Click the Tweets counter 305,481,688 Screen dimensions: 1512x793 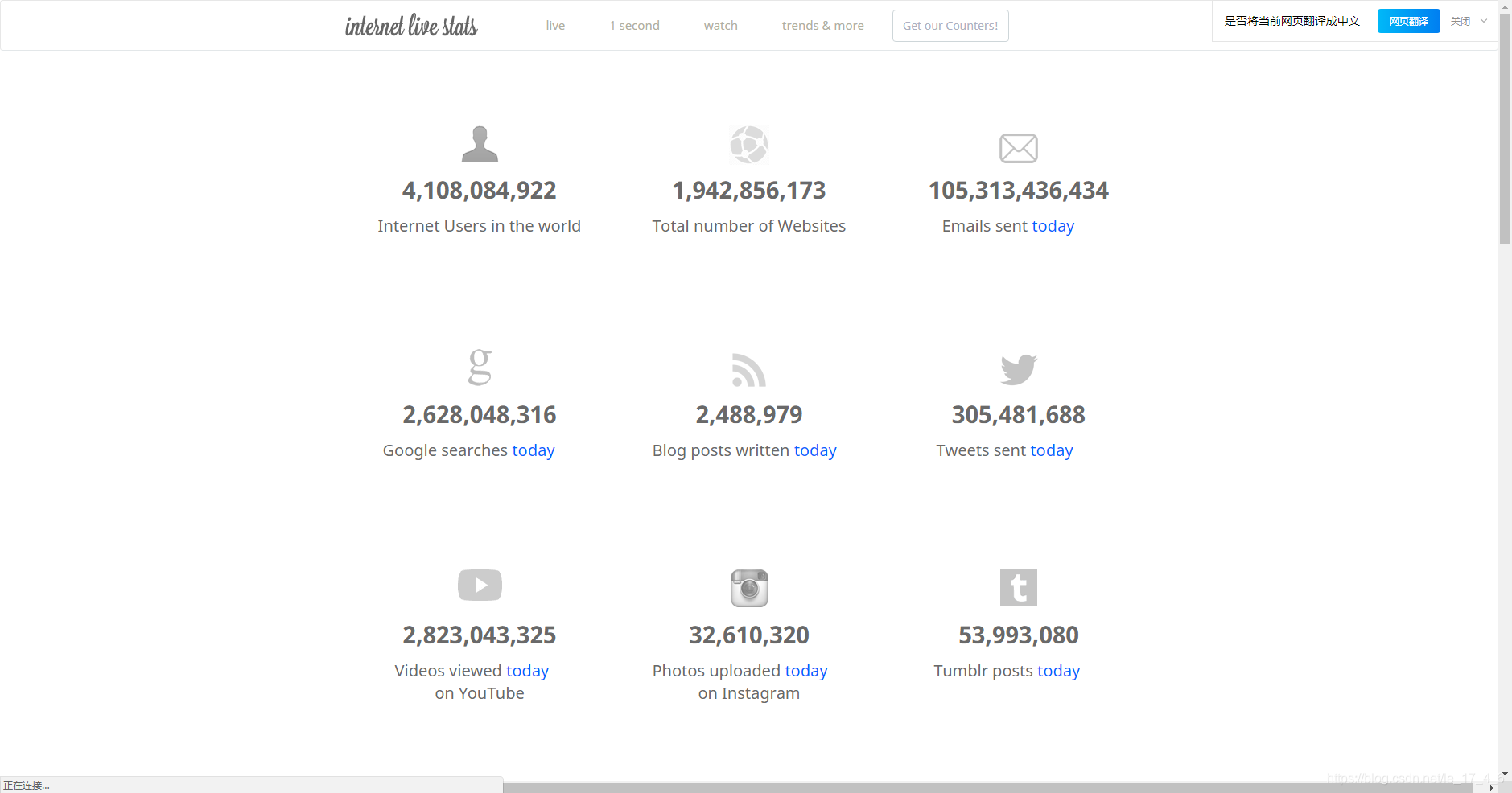click(1019, 415)
